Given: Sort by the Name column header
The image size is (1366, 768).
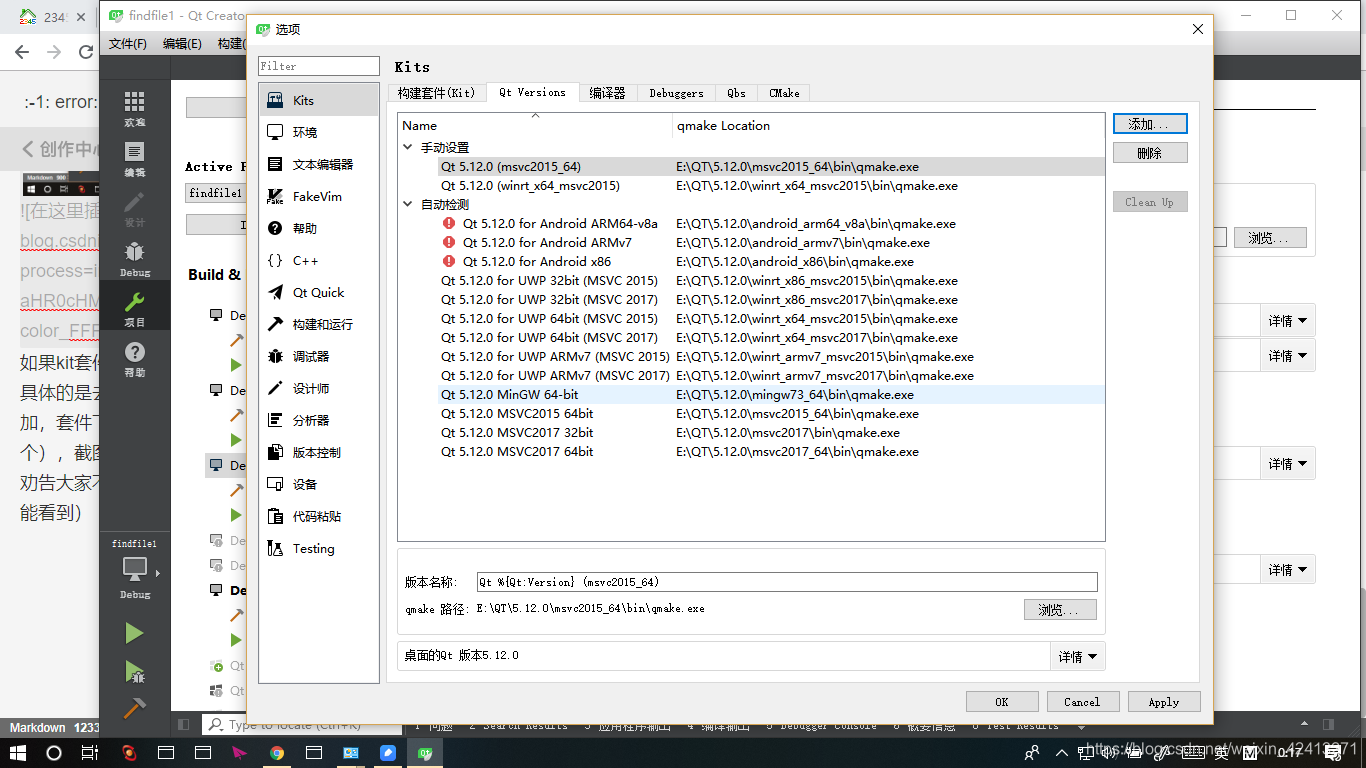Looking at the screenshot, I should [x=535, y=126].
